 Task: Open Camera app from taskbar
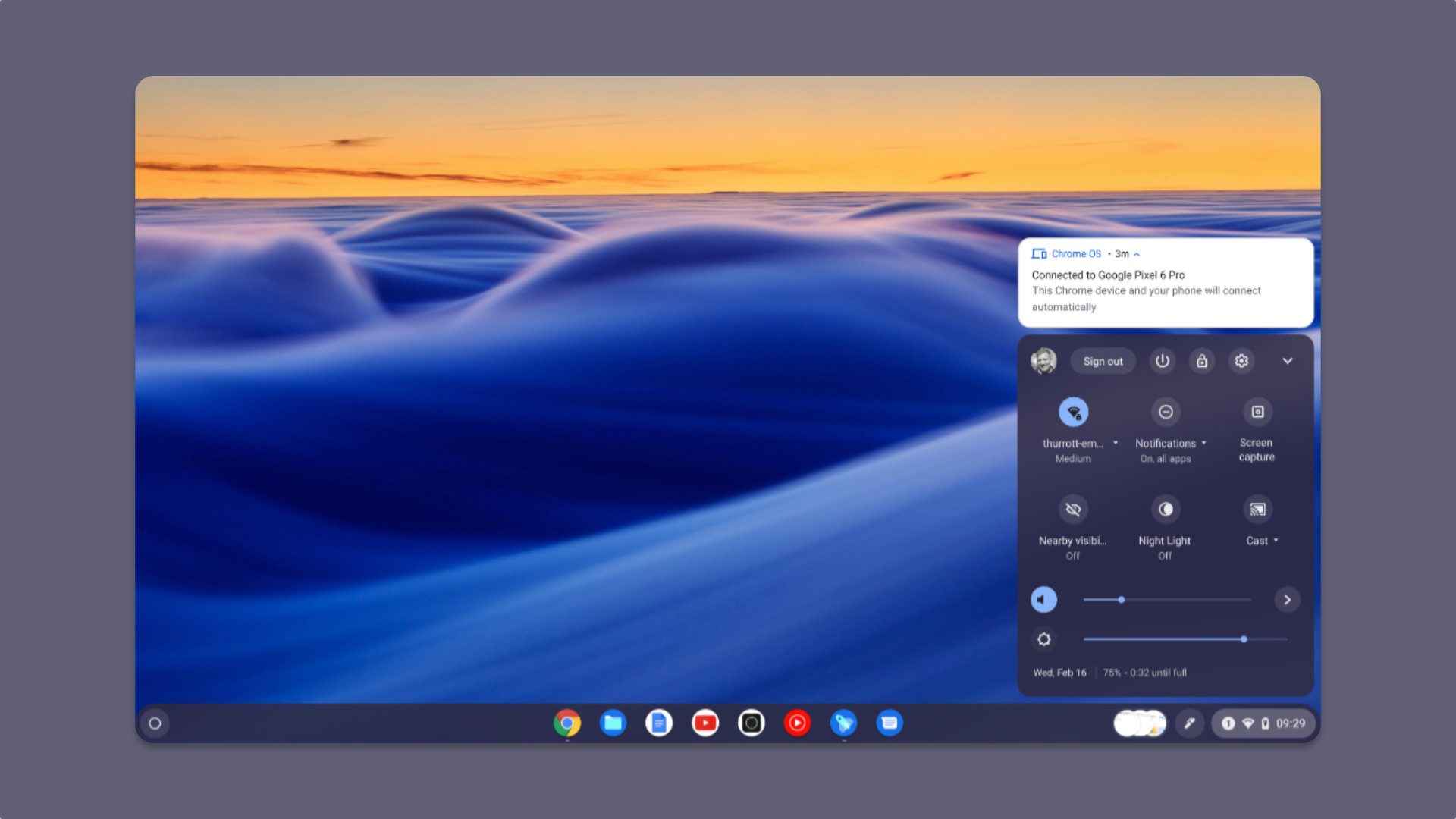tap(751, 722)
